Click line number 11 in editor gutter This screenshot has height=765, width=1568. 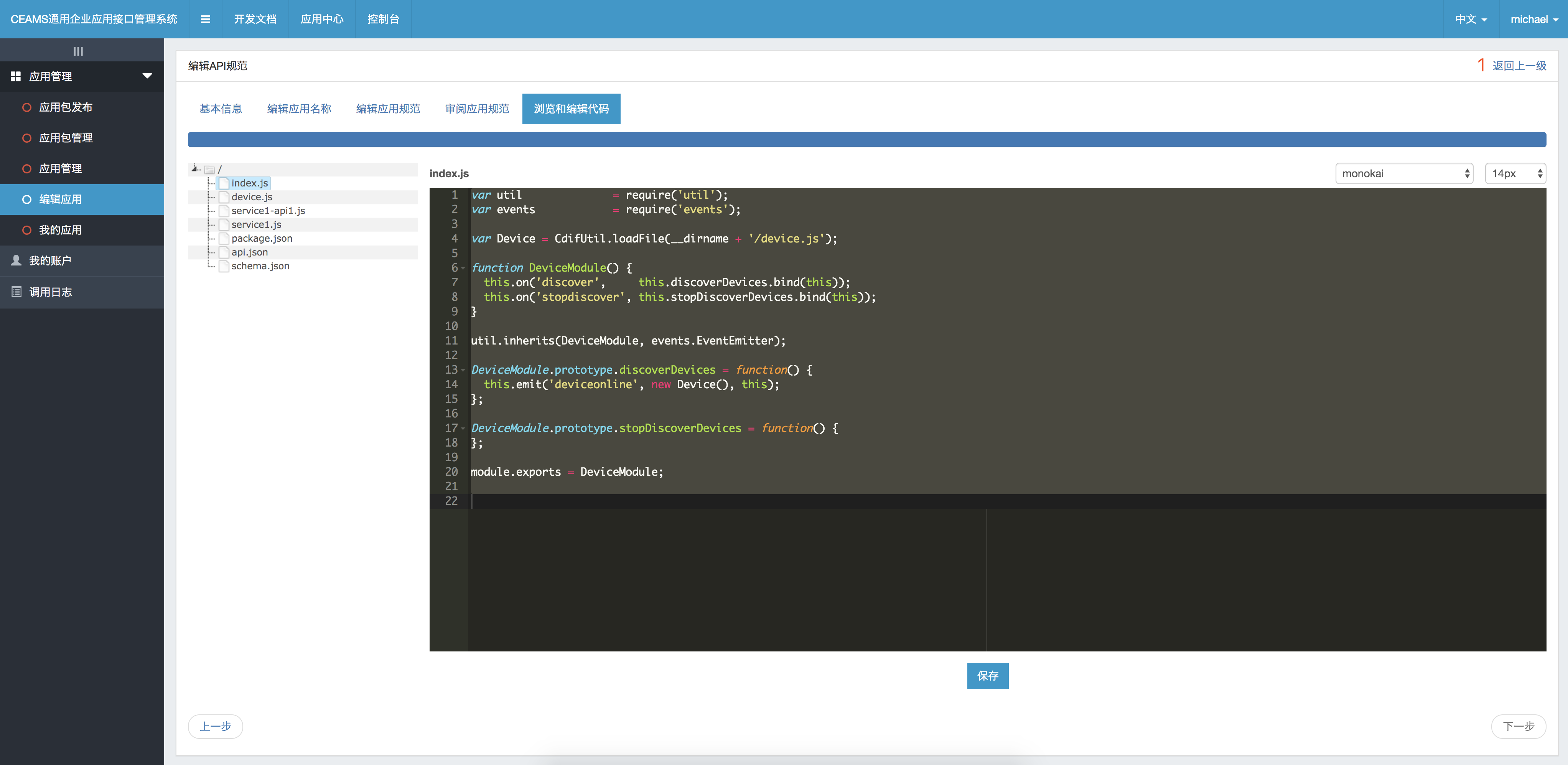pos(451,341)
